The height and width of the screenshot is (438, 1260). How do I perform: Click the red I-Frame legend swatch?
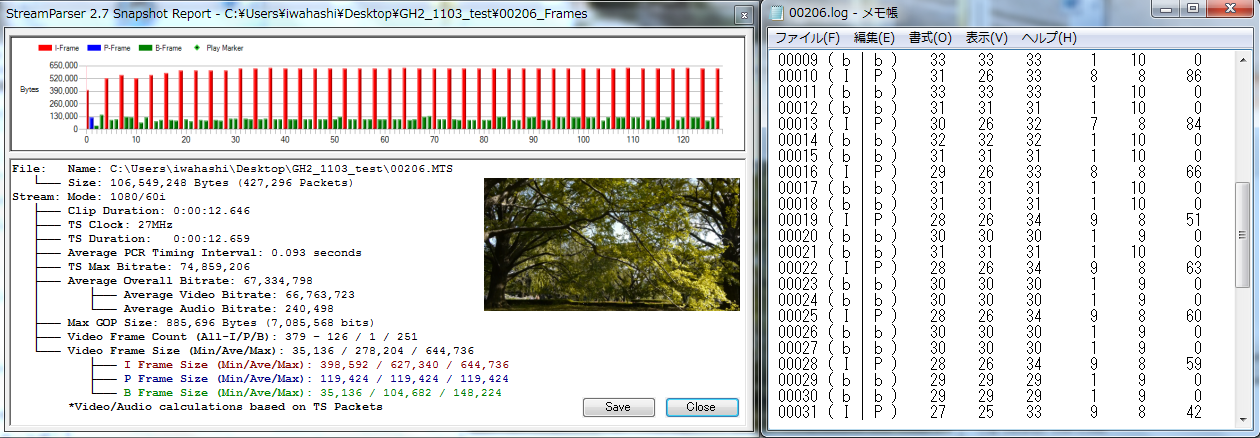[x=44, y=47]
